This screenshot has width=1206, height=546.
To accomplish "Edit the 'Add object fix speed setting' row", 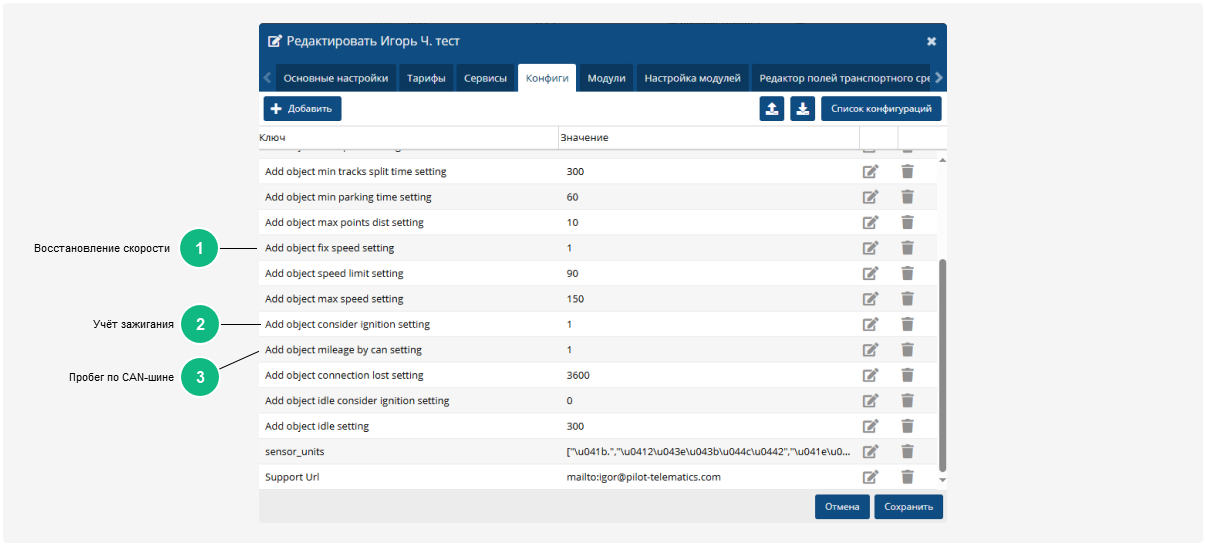I will click(870, 248).
